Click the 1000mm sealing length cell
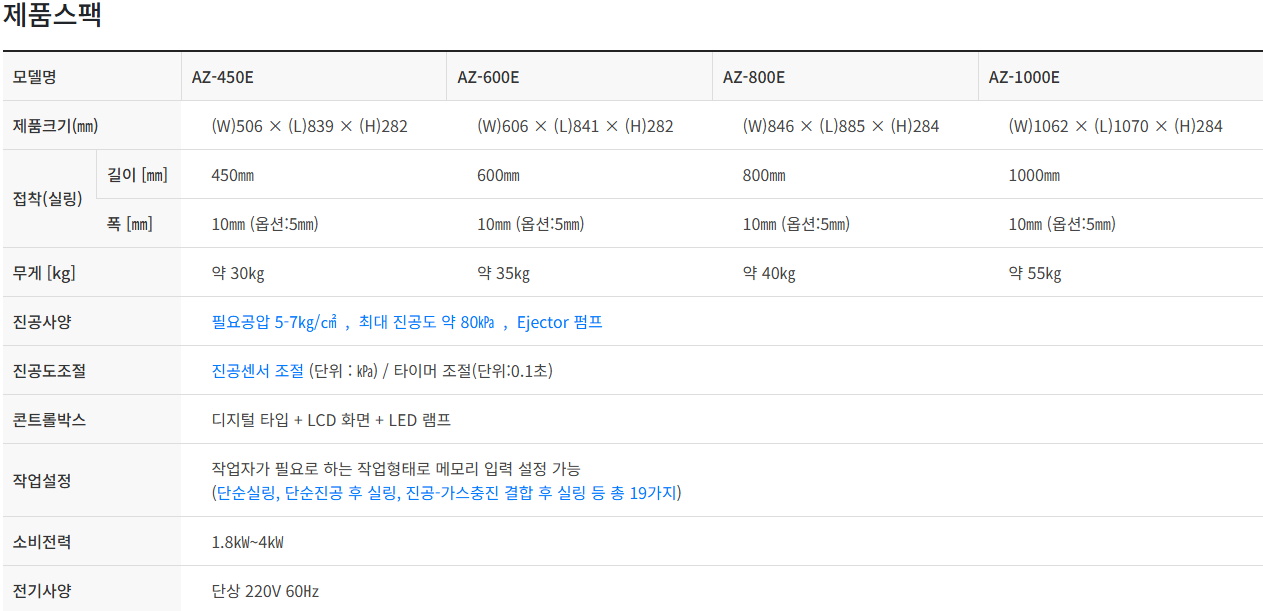 1034,175
